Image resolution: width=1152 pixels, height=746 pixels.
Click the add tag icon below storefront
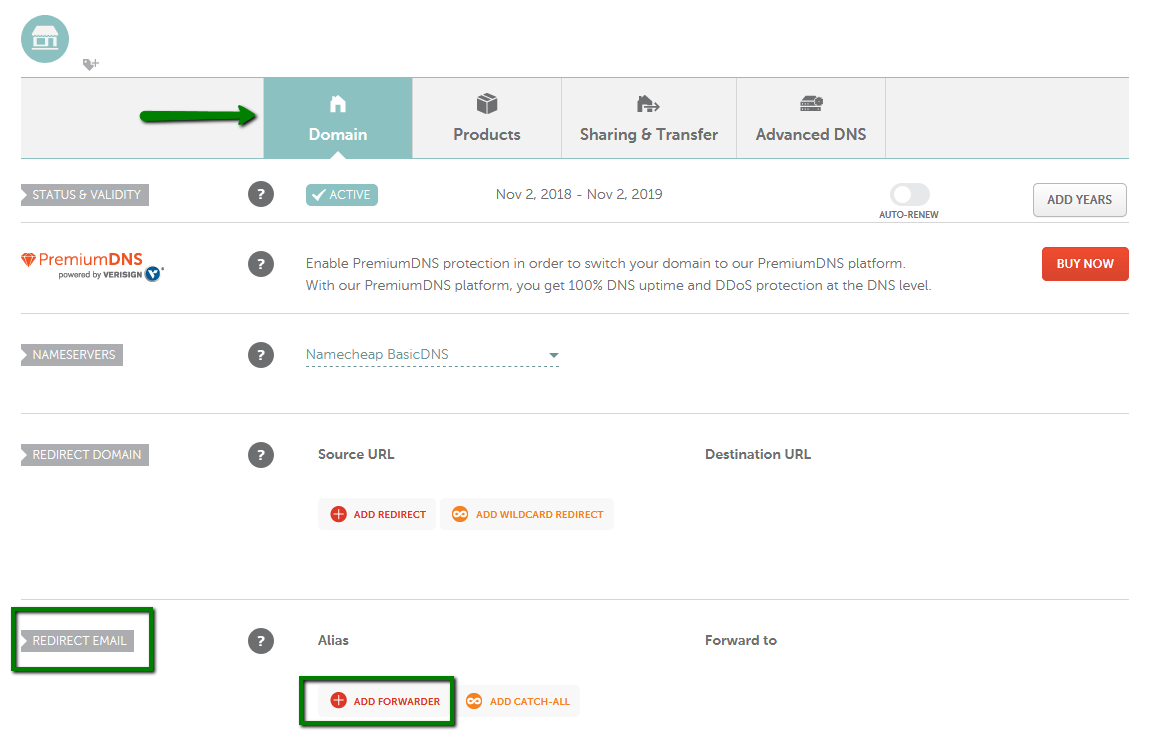coord(90,65)
